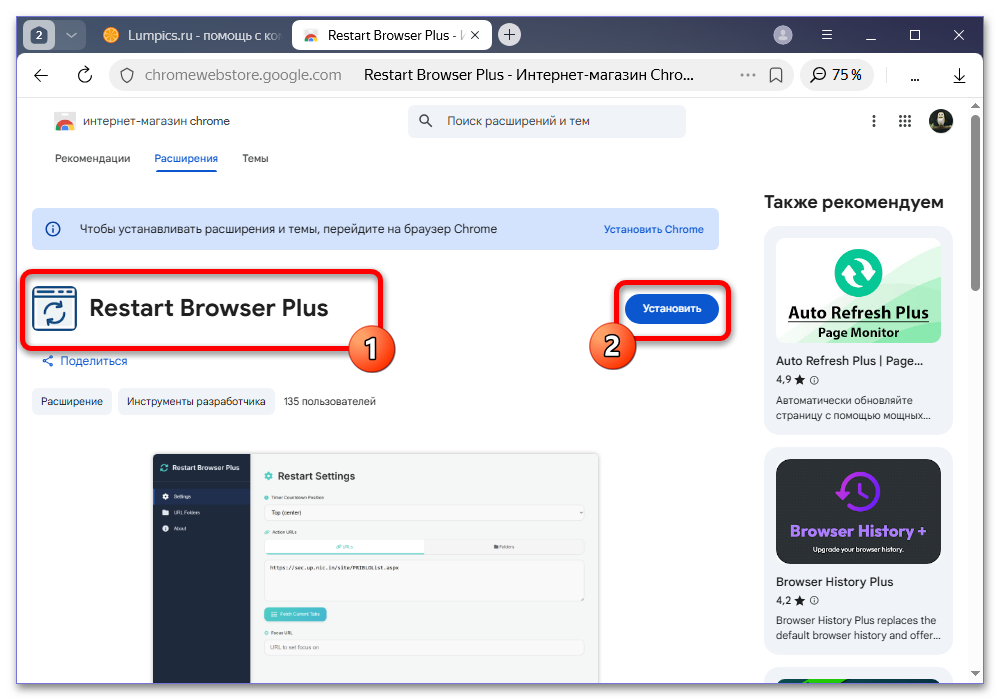Click the search field Поиск расширений и тем
The width and height of the screenshot is (1000, 700).
point(547,121)
